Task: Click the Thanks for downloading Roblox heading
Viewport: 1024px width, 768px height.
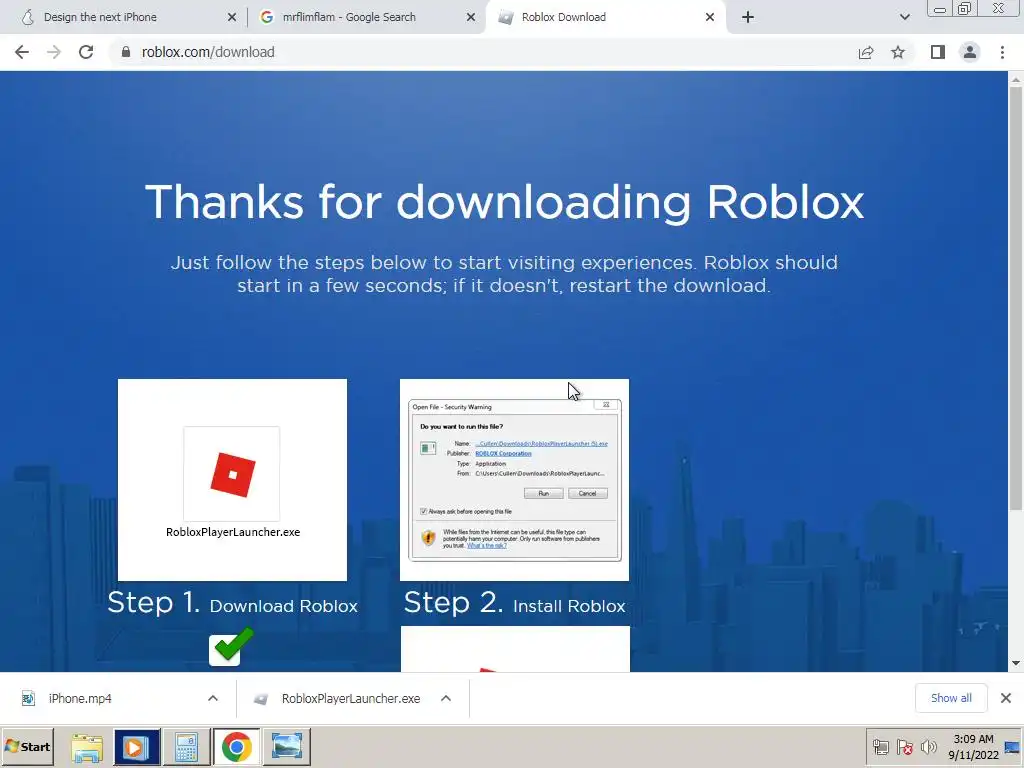Action: click(504, 202)
